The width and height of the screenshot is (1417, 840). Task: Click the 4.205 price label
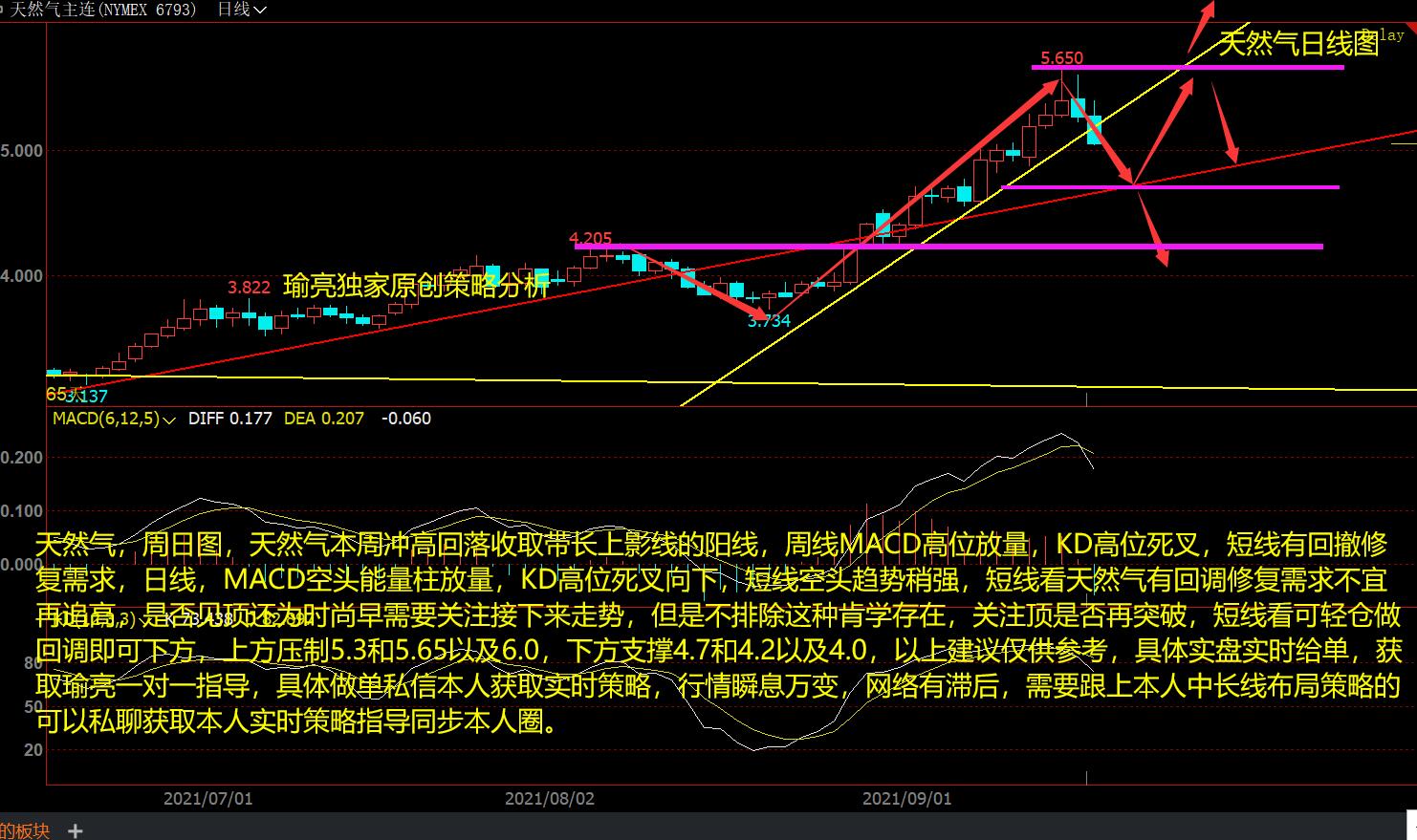pyautogui.click(x=590, y=239)
